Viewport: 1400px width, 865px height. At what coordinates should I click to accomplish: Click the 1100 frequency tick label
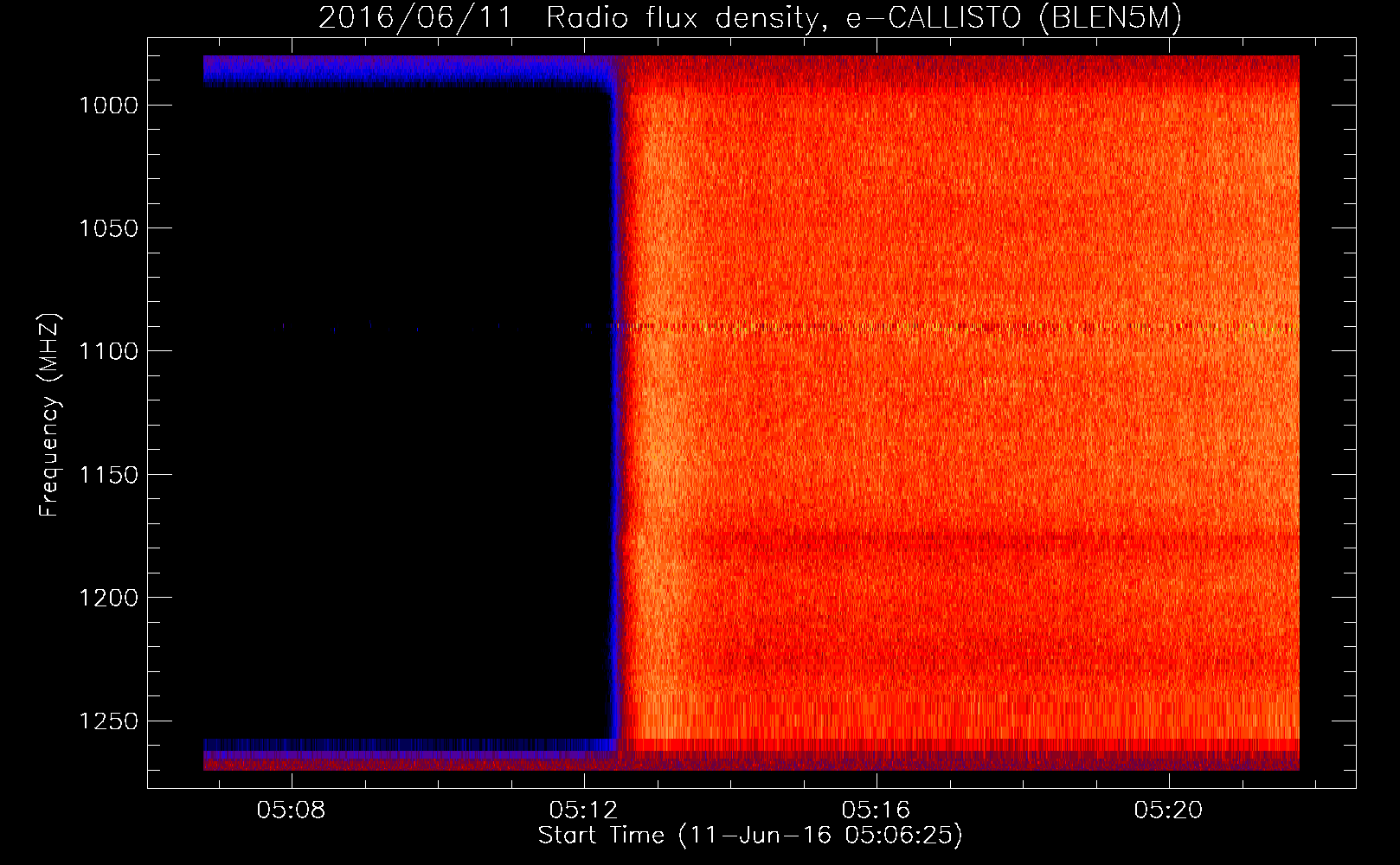[x=108, y=351]
